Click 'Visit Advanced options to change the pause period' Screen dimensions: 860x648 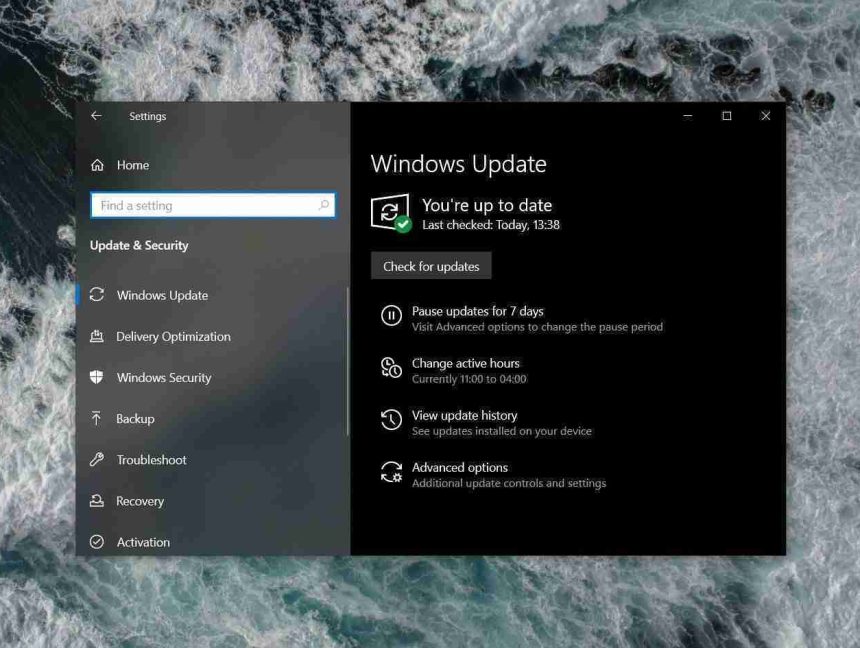click(x=538, y=326)
